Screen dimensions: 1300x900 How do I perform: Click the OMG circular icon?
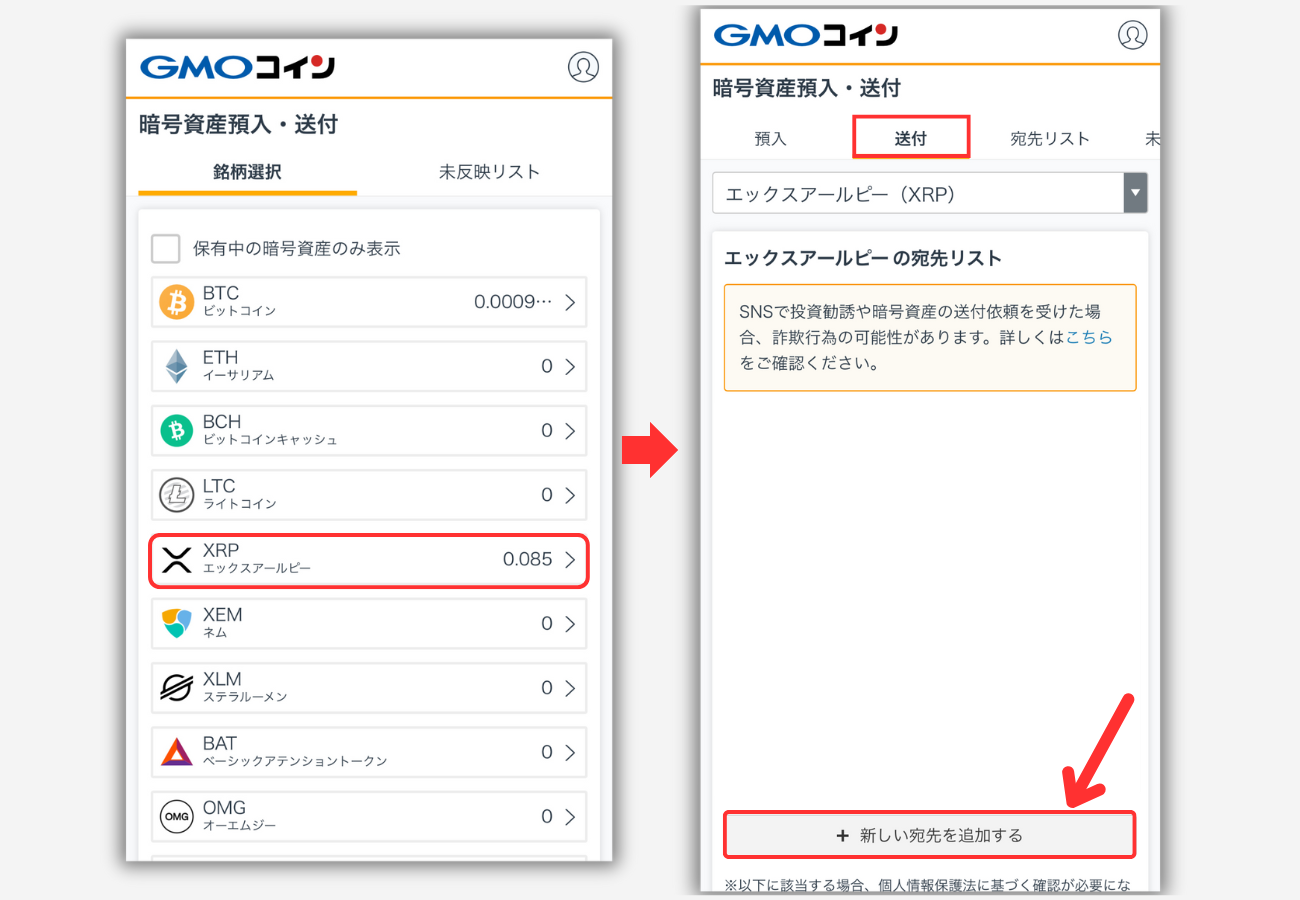pos(176,817)
